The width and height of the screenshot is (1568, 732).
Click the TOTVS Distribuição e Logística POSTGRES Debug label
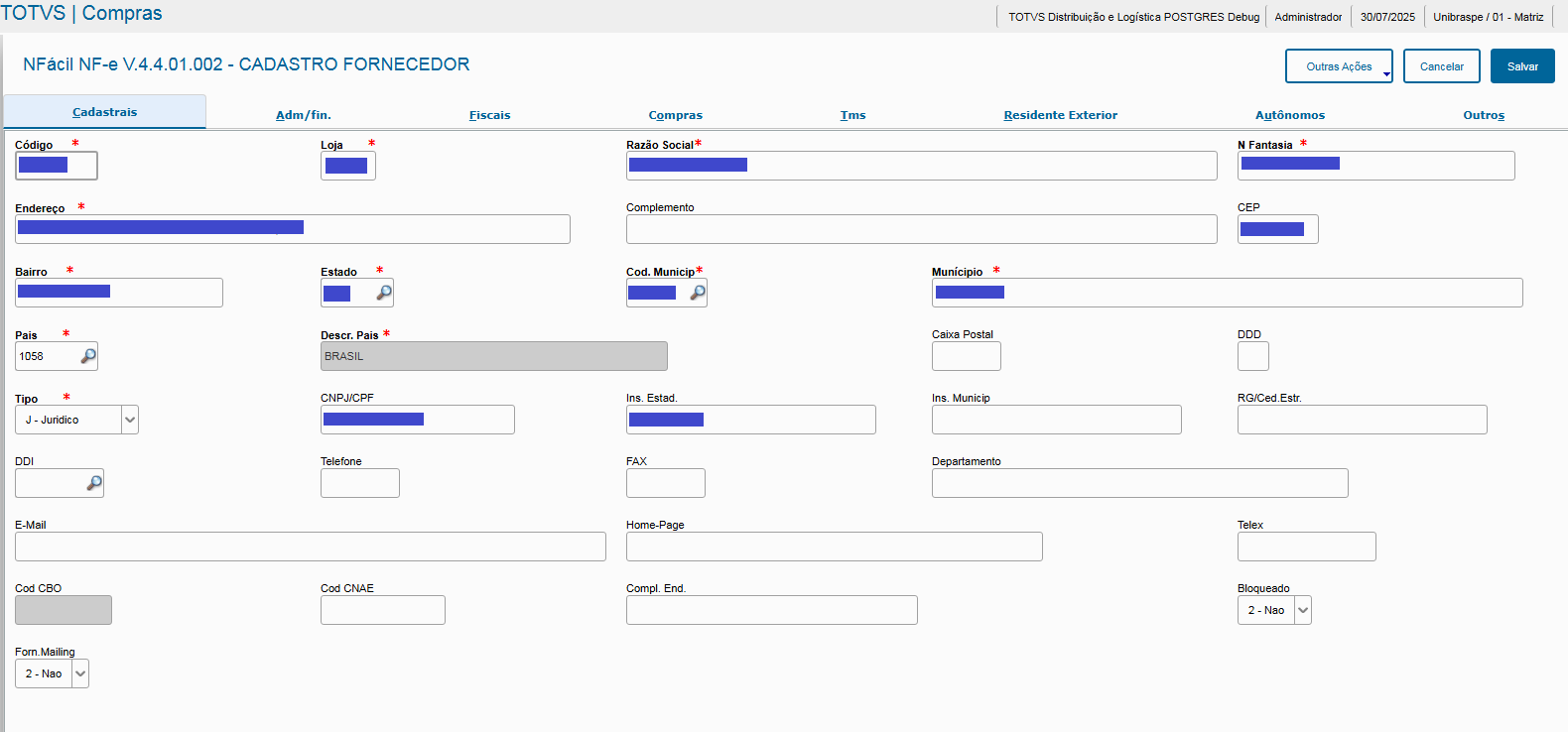[x=1134, y=17]
